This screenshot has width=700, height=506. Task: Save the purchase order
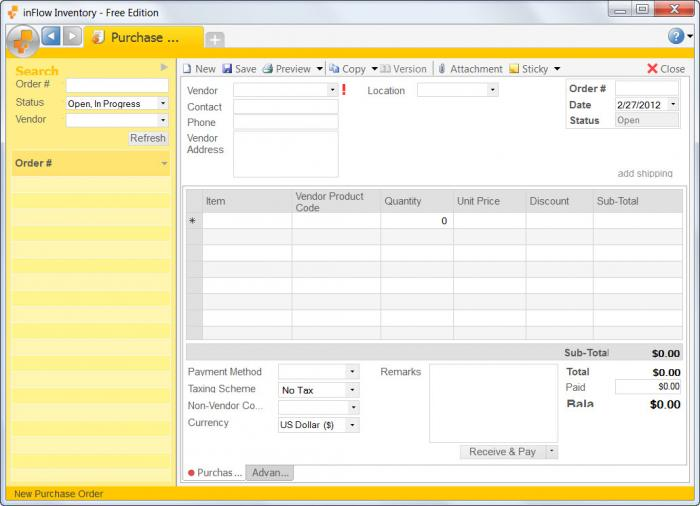coord(240,69)
